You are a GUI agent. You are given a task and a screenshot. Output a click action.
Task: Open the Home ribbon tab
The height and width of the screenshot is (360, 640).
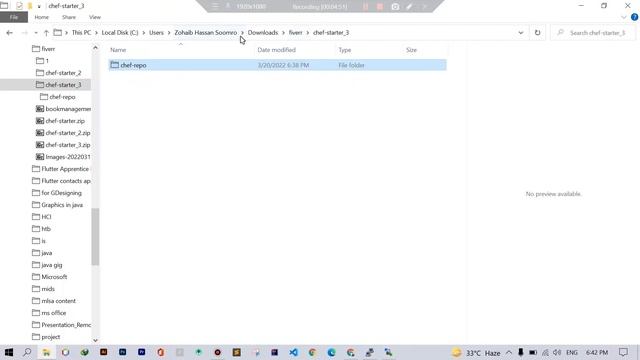42,17
